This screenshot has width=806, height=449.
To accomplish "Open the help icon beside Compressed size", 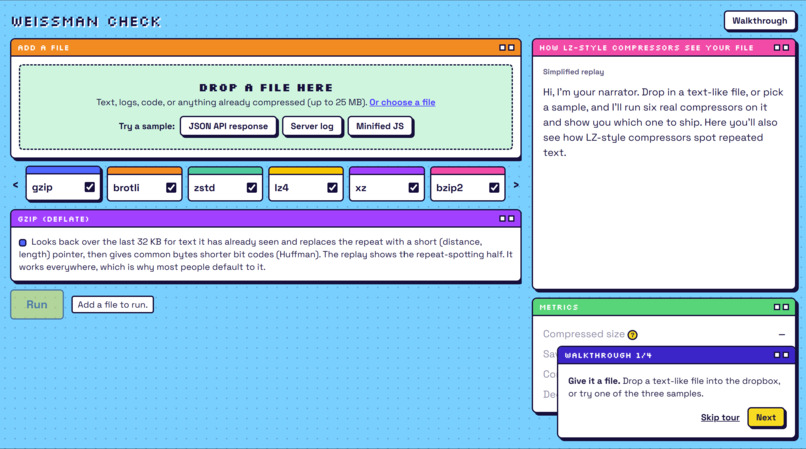I will click(x=632, y=335).
